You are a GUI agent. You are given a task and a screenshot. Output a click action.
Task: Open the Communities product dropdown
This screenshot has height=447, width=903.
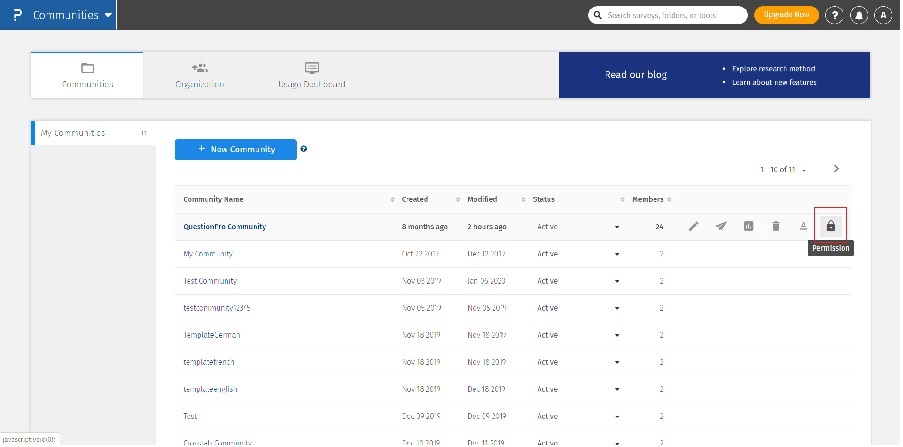(73, 15)
